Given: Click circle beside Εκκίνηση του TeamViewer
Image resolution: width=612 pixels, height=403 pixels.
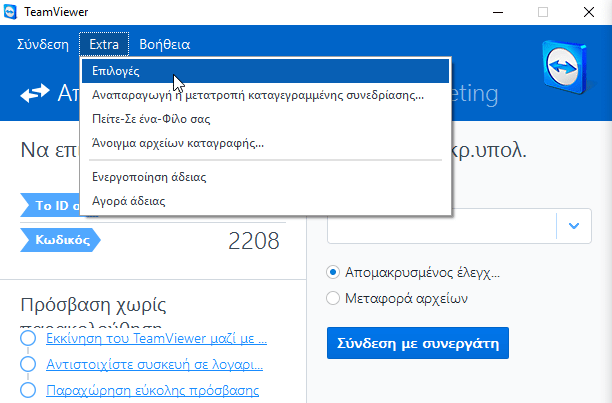Looking at the screenshot, I should click(x=28, y=338).
